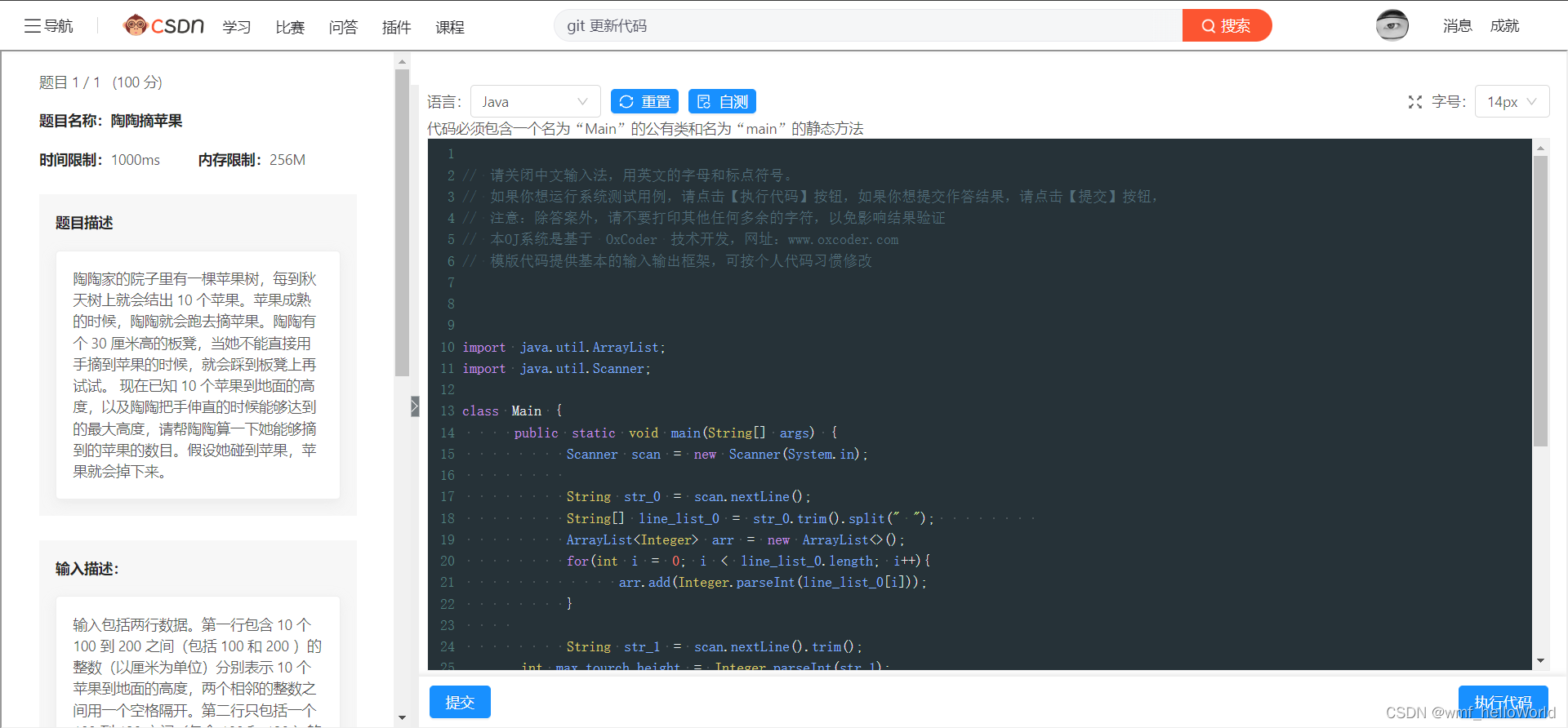Click line 18 String[] line_list_0 statement

(x=751, y=519)
